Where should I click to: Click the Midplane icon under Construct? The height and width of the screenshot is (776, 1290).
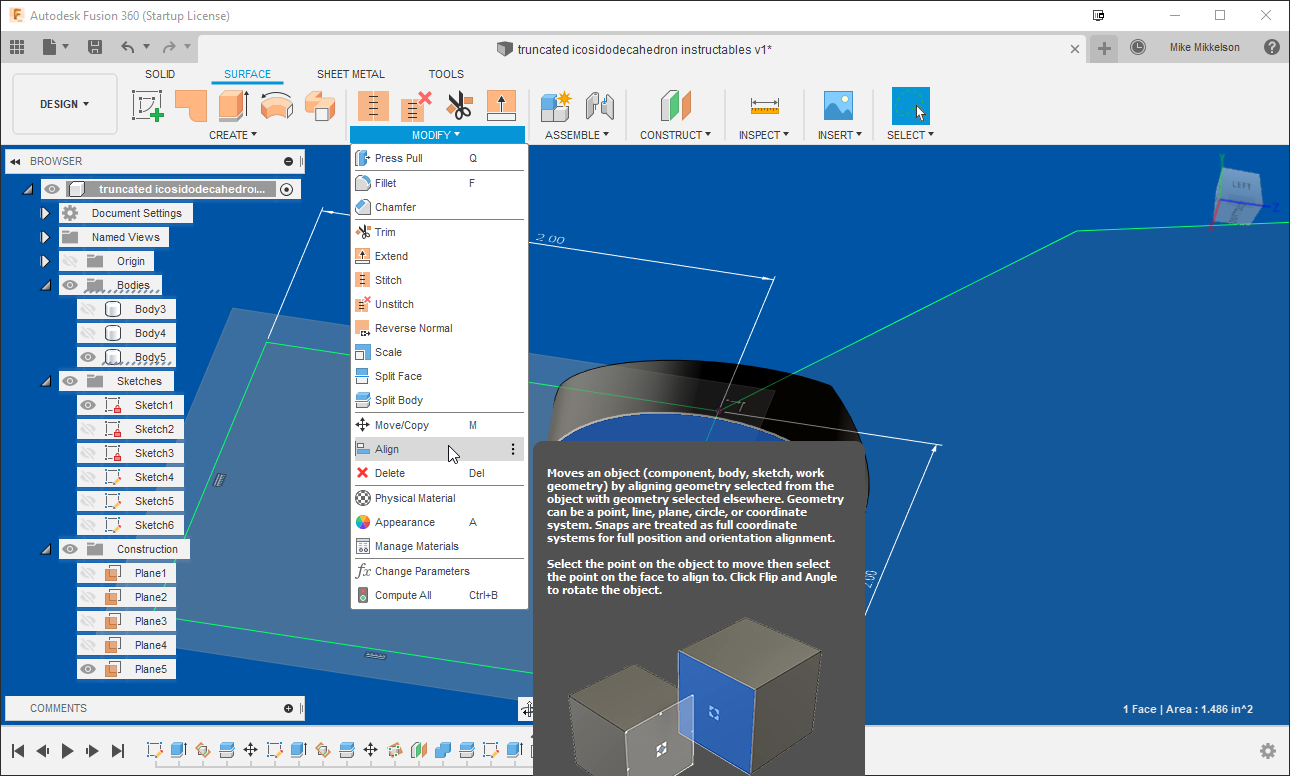point(676,105)
